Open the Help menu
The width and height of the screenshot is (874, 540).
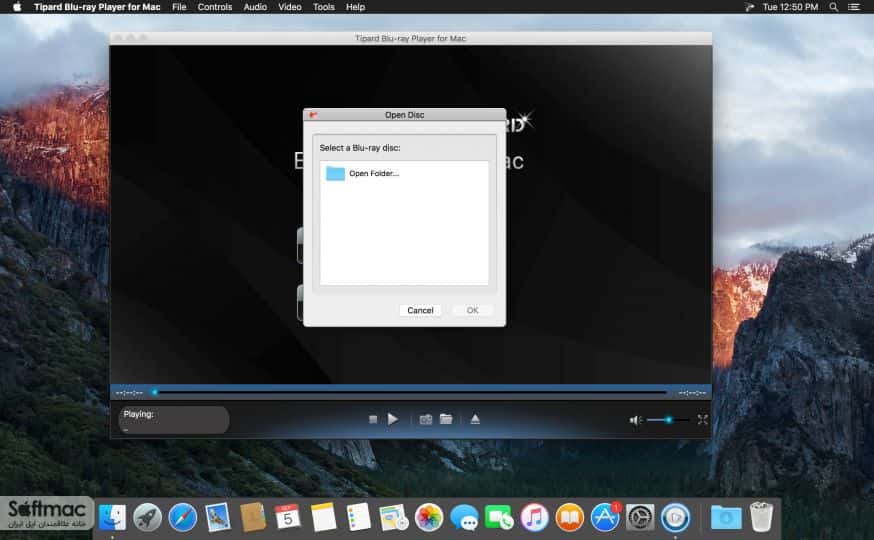[x=355, y=7]
